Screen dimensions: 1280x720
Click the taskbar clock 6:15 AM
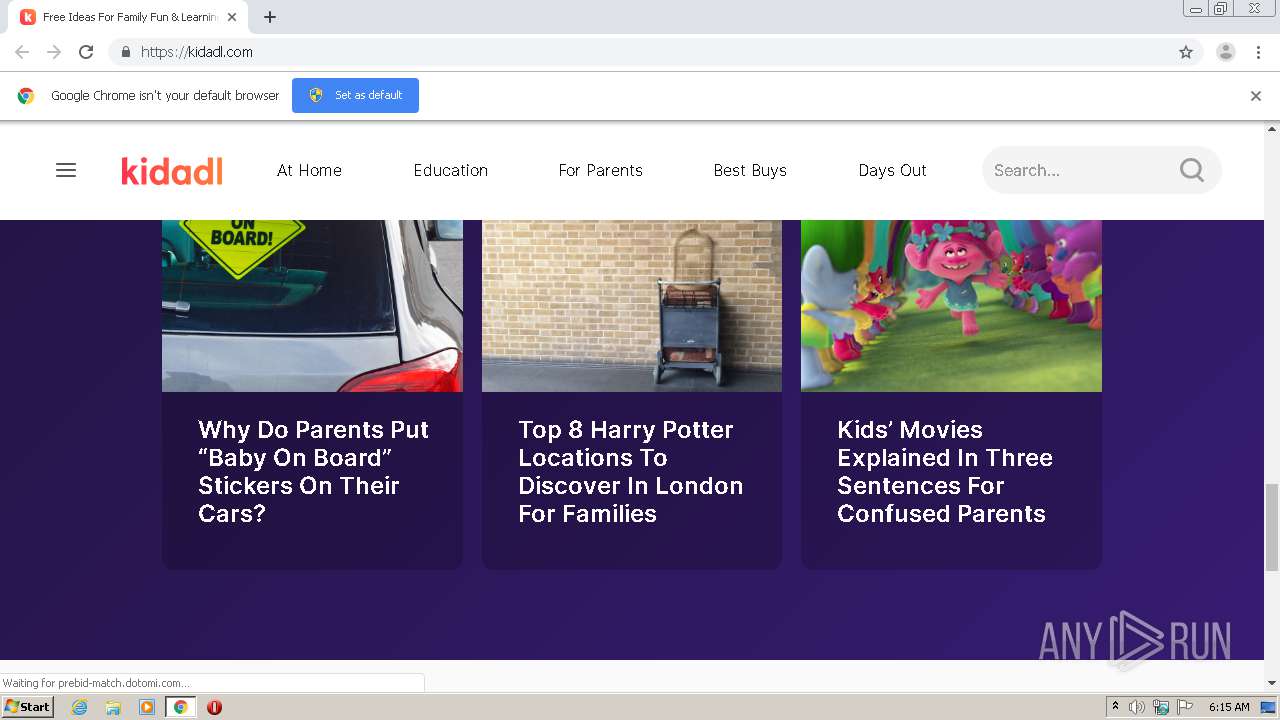(1229, 707)
